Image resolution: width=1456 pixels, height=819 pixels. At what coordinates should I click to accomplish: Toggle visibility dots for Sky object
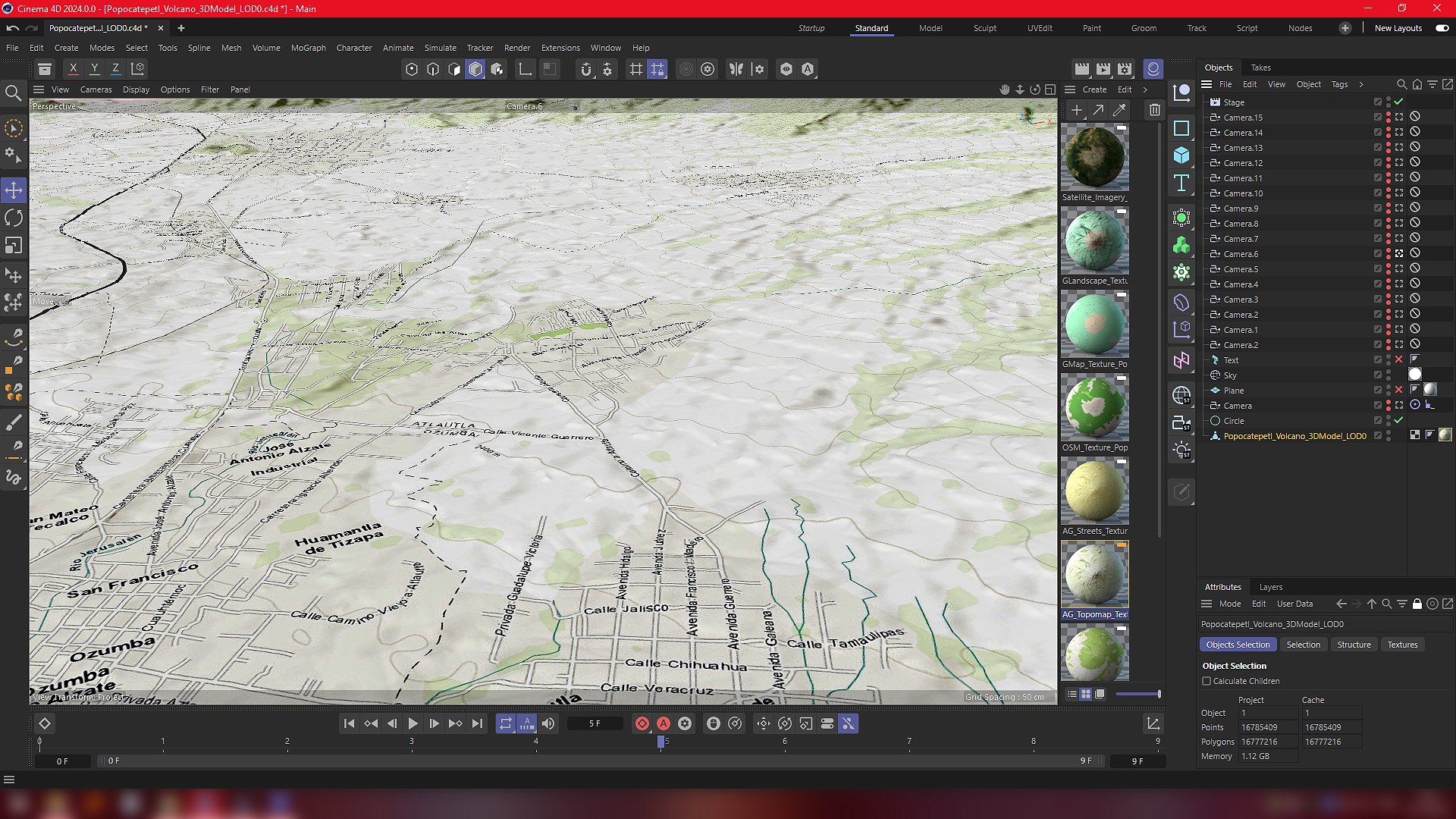coord(1388,375)
